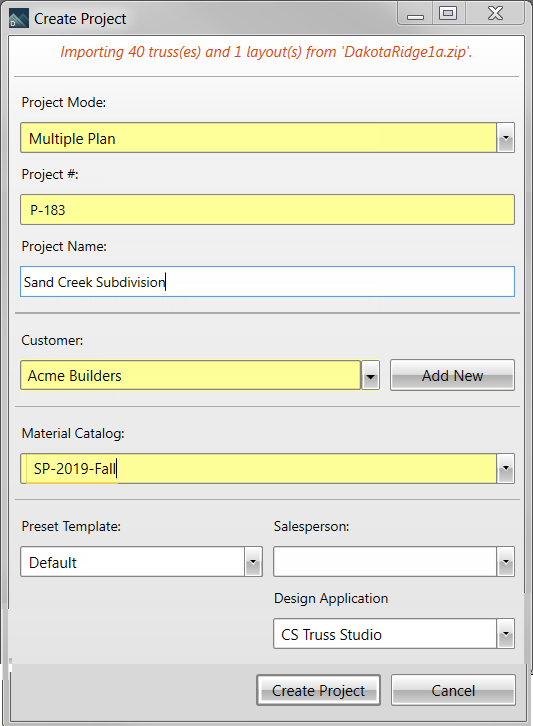Maximize the Create Project window
Screen dimensions: 533x726
[449, 14]
